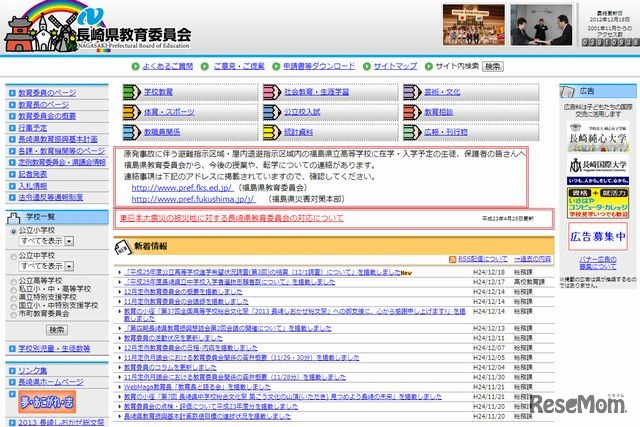Click the purple pencil icon beside 芸術・文化
This screenshot has height=427, width=640.
(412, 92)
